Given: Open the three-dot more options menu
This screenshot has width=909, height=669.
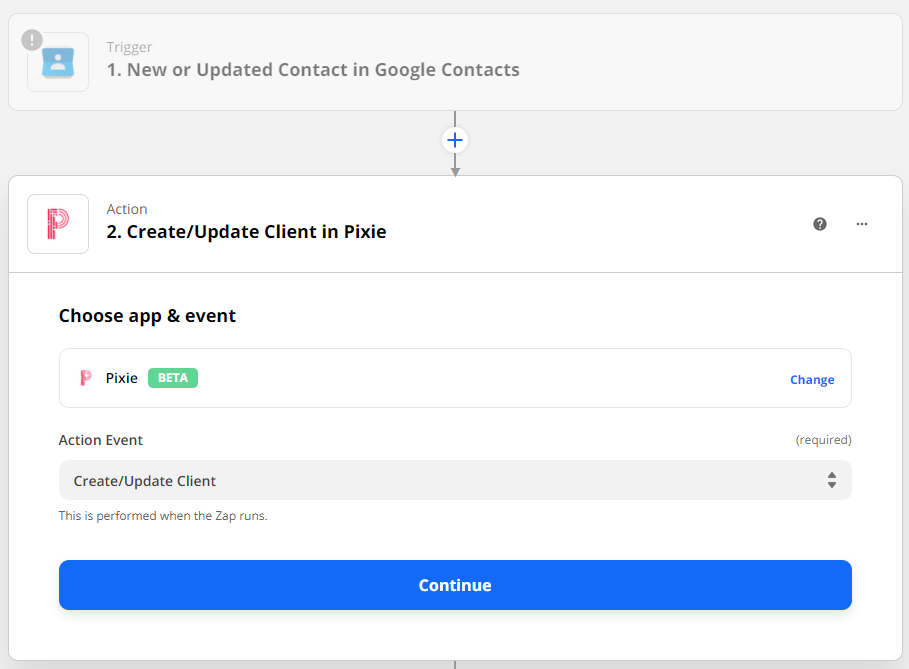Looking at the screenshot, I should pyautogui.click(x=862, y=224).
